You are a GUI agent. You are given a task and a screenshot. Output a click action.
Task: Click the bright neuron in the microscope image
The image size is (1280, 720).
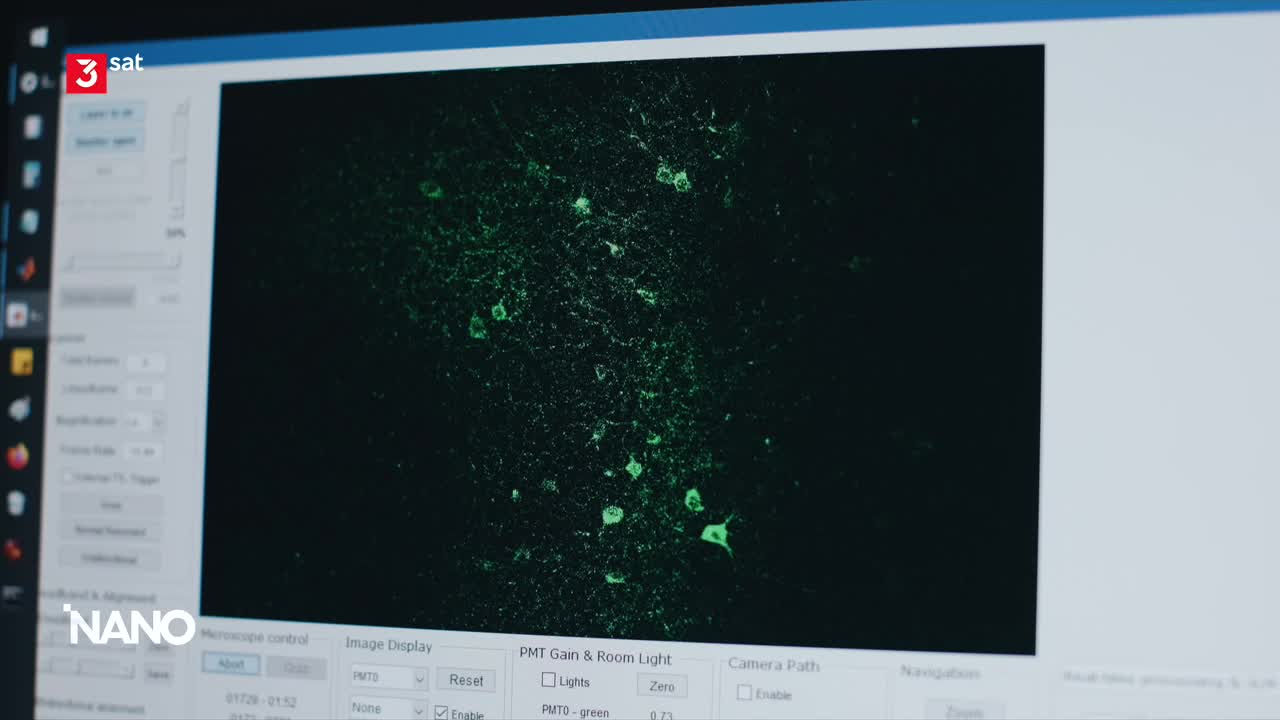716,535
